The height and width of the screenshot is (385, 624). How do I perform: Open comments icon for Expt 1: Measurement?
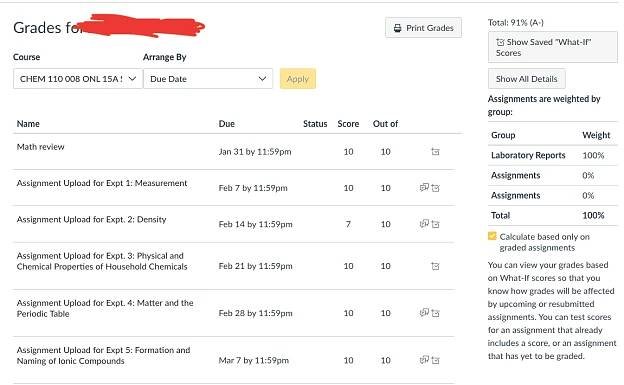click(424, 187)
